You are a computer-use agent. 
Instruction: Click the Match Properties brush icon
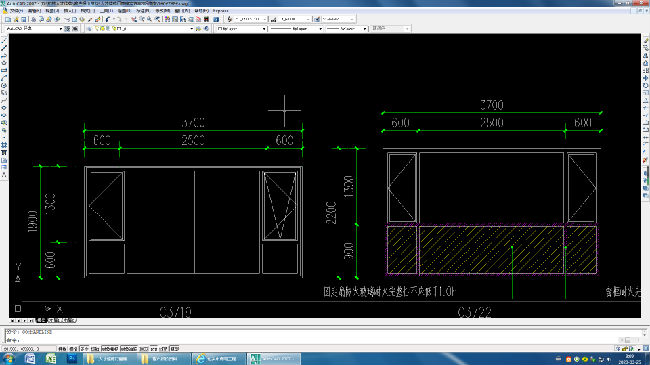[x=90, y=19]
